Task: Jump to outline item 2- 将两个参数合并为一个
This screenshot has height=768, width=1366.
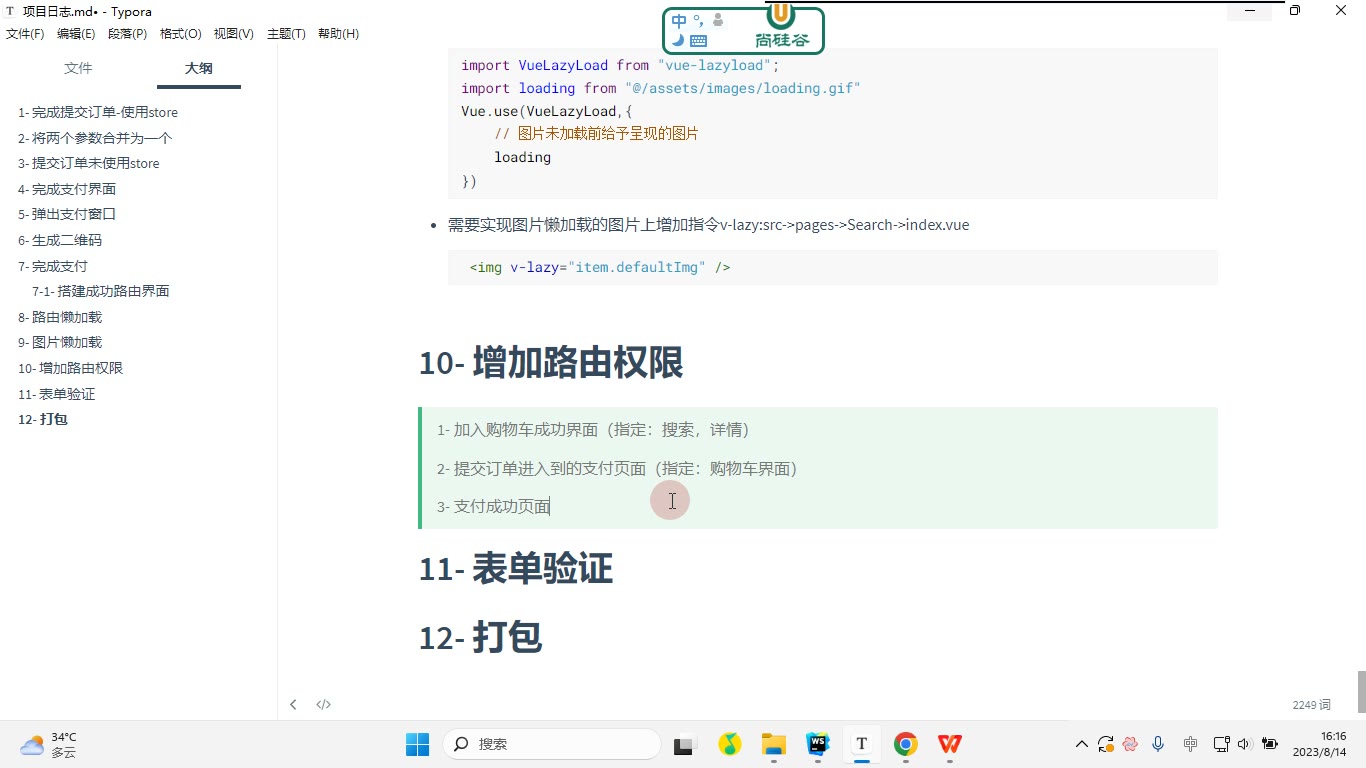Action: pos(95,138)
